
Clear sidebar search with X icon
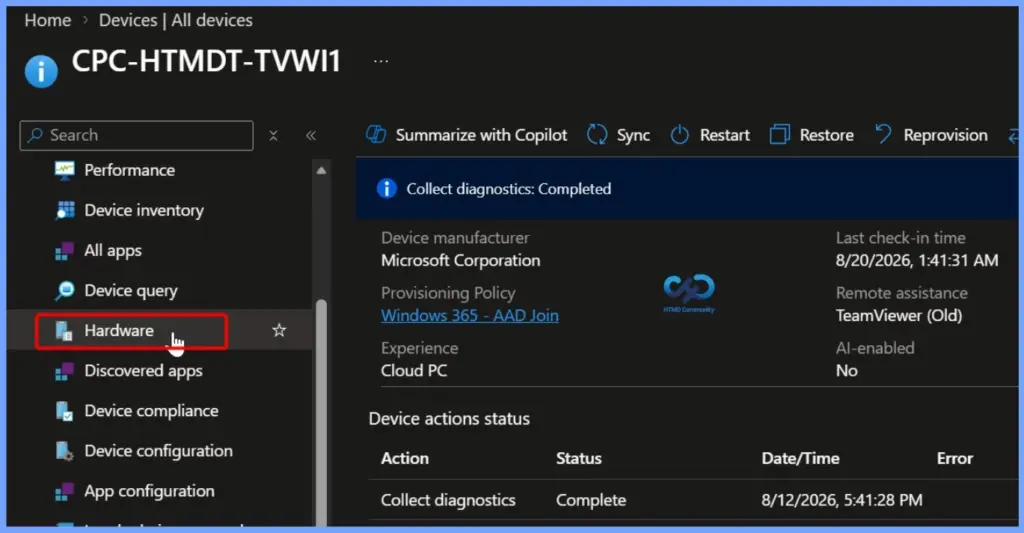point(274,135)
